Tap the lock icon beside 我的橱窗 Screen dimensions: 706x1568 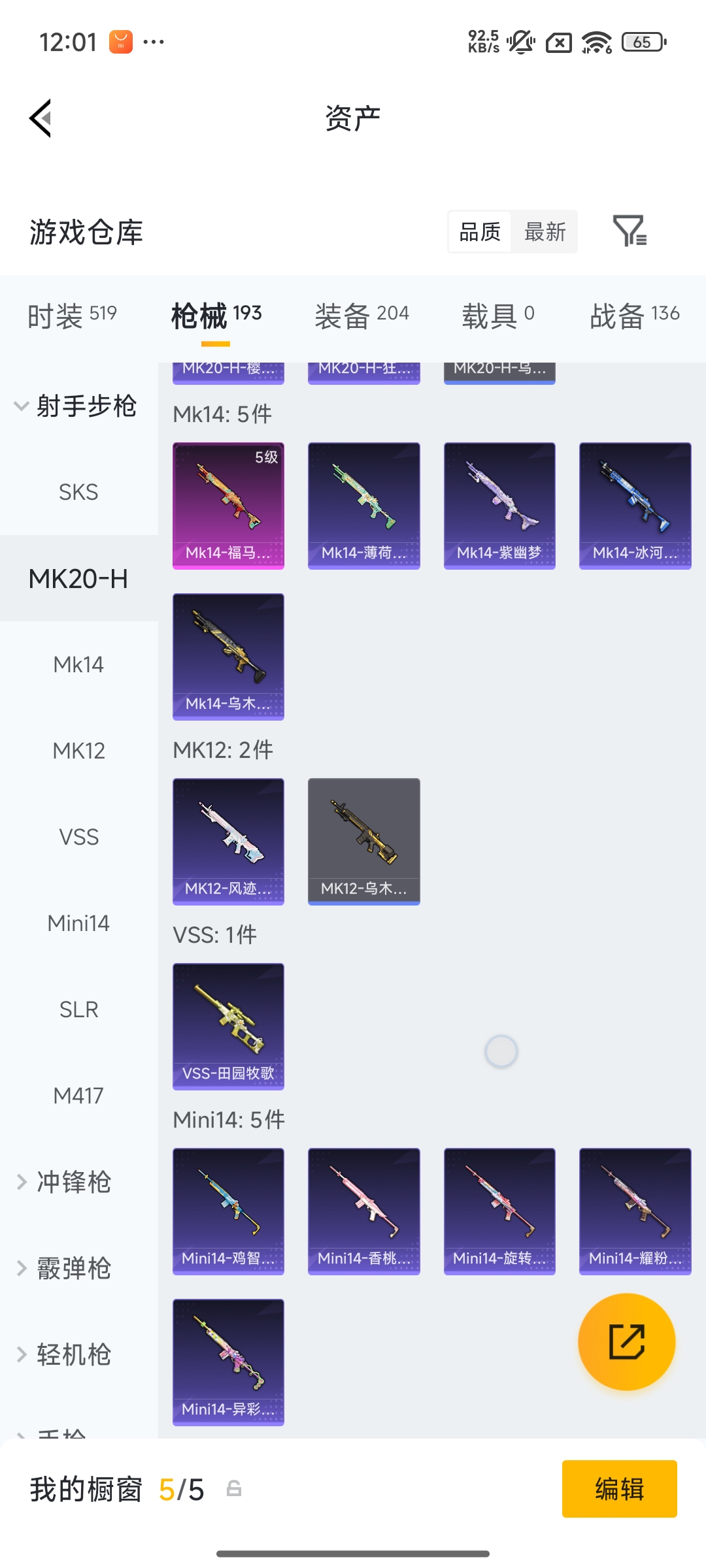tap(233, 1489)
